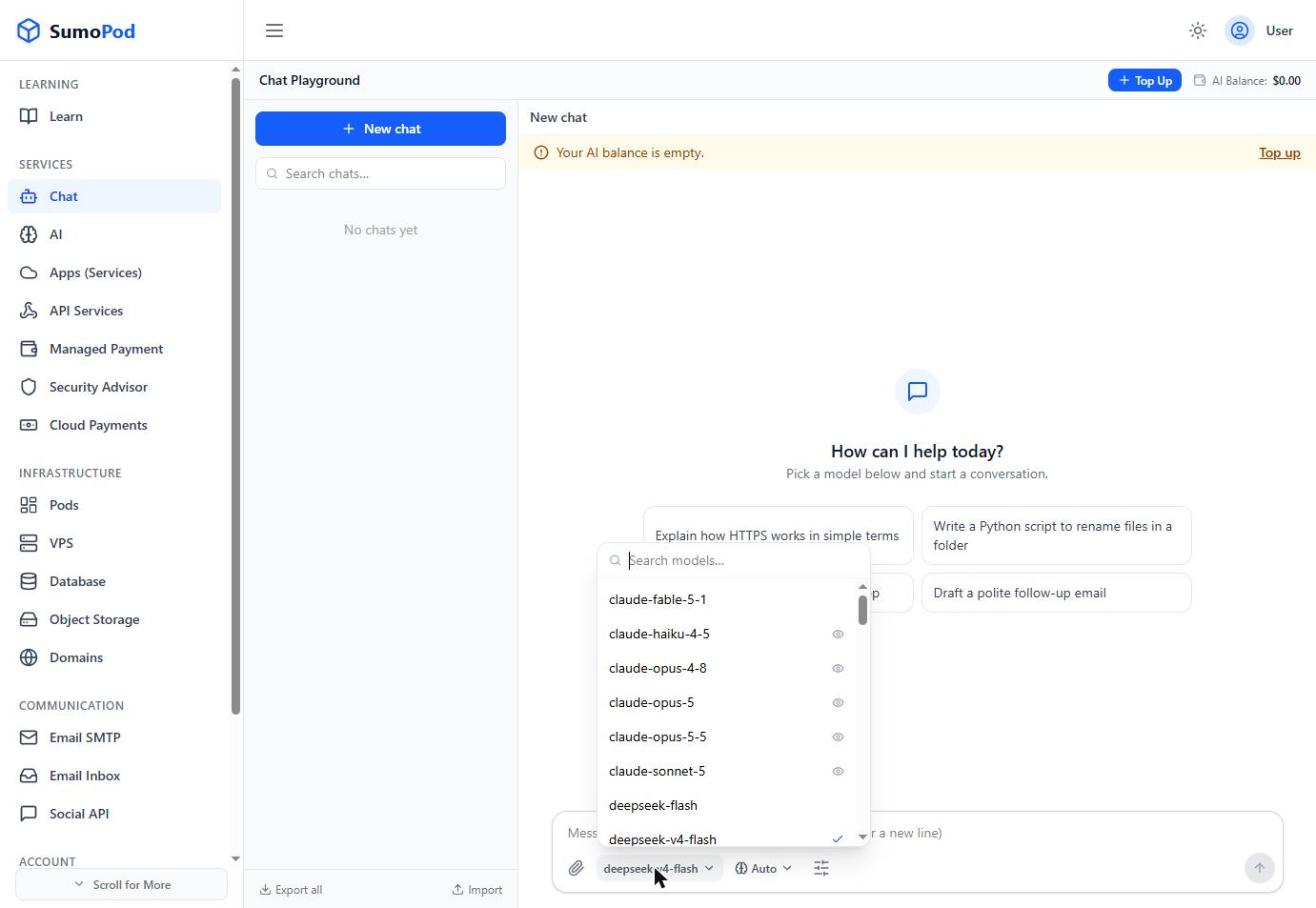Click the paperclip attach file icon

[576, 868]
